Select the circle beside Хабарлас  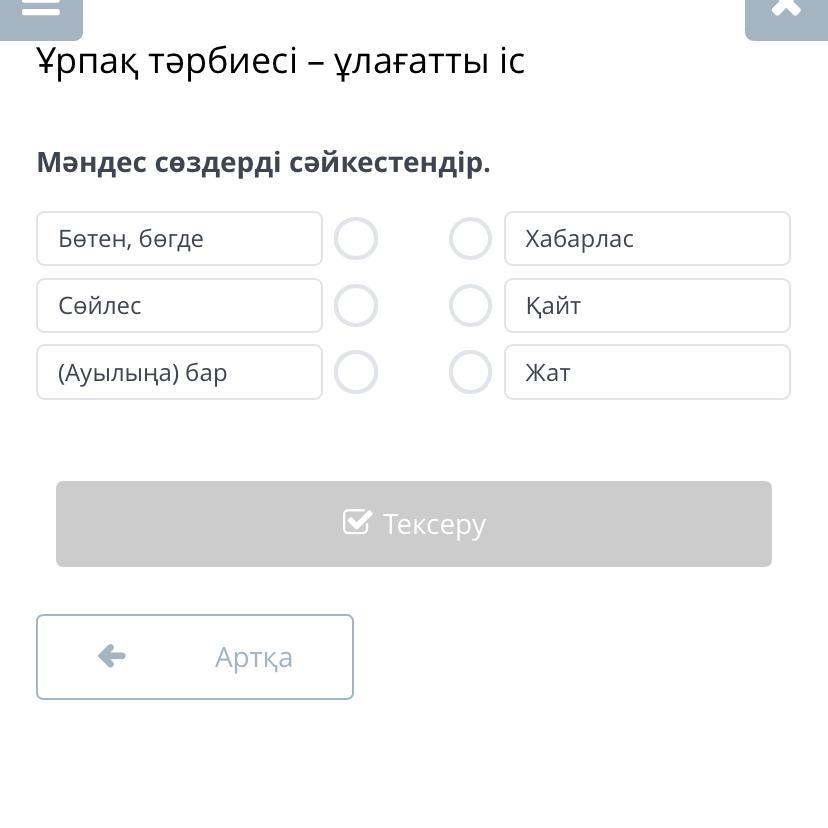[470, 239]
